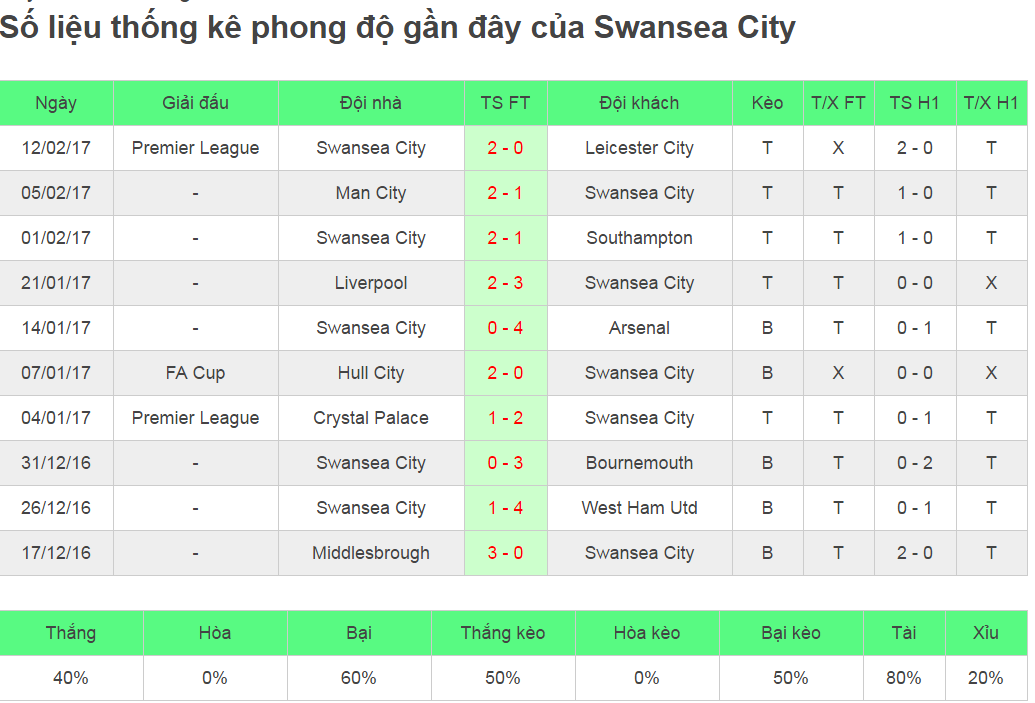Click the 80% Tài percentage value
Image resolution: width=1035 pixels, height=703 pixels.
coord(903,678)
